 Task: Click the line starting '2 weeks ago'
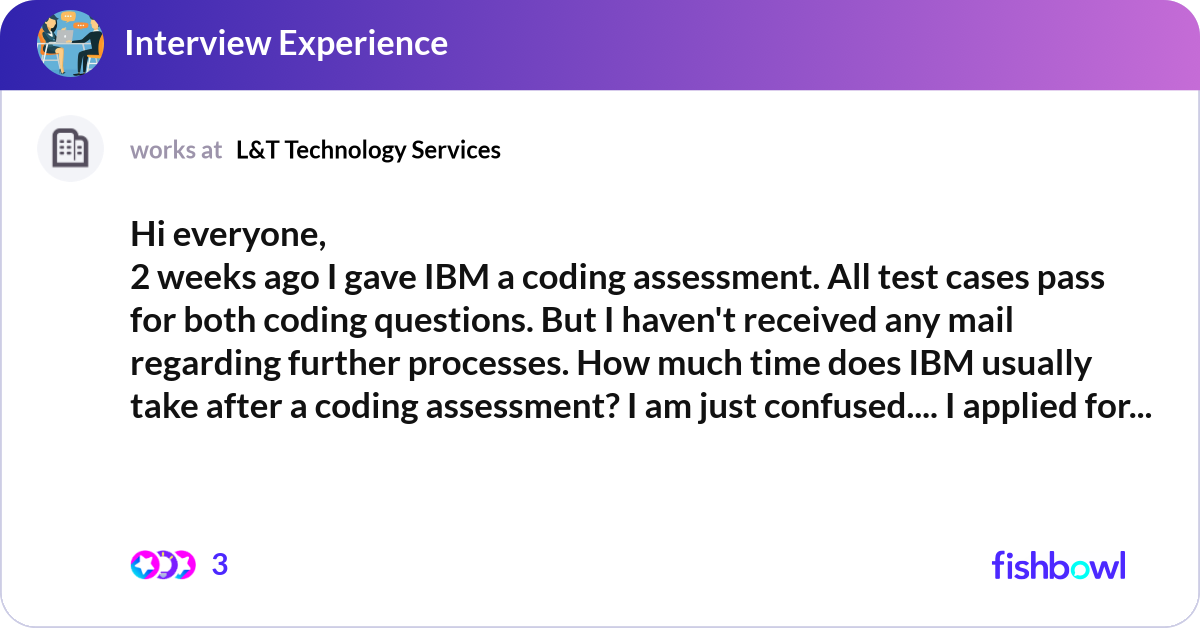coord(617,277)
